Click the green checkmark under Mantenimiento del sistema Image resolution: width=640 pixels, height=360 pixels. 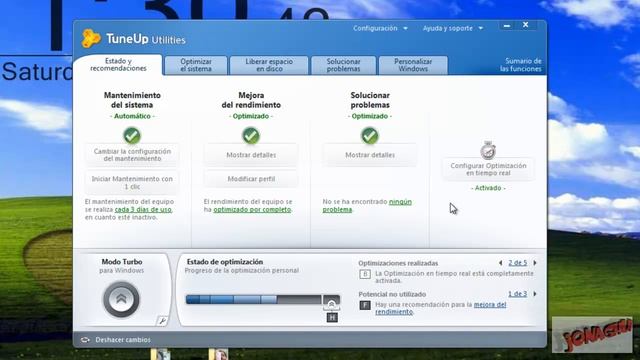point(132,136)
